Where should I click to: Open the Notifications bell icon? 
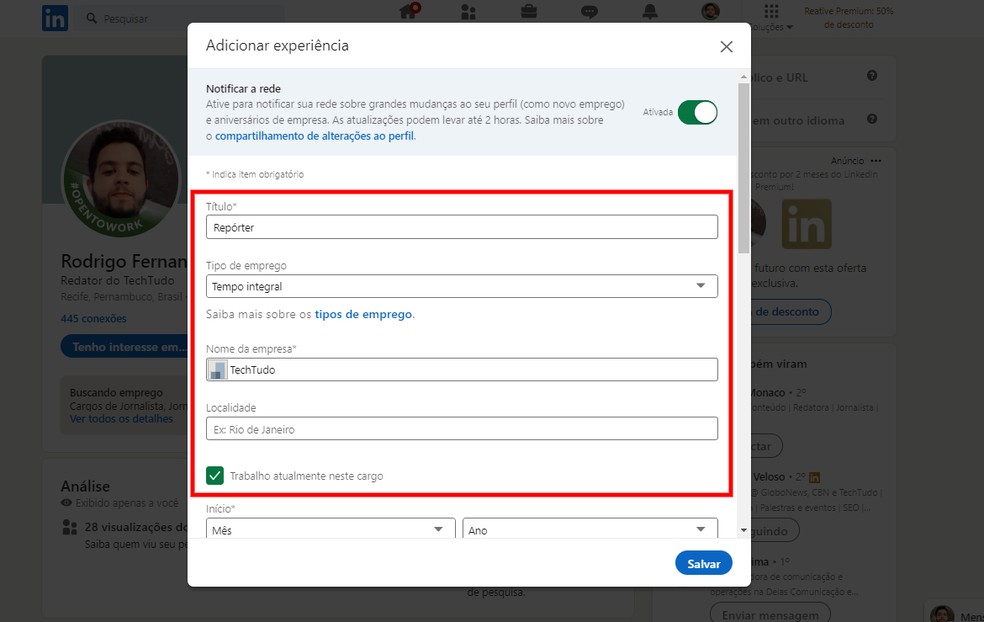(x=649, y=12)
